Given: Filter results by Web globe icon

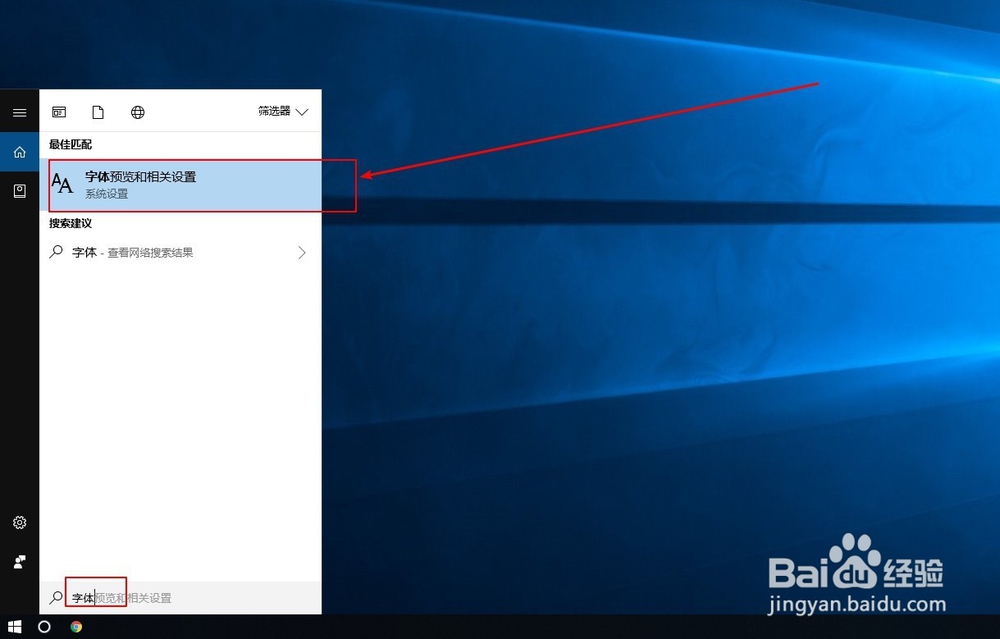Looking at the screenshot, I should pyautogui.click(x=138, y=112).
